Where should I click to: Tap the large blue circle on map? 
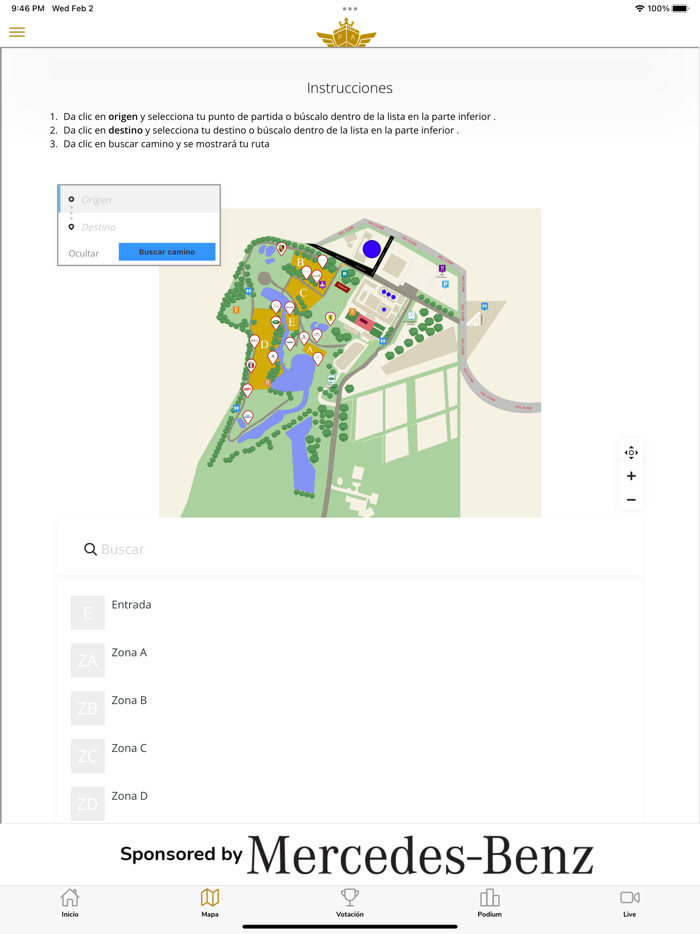(372, 249)
